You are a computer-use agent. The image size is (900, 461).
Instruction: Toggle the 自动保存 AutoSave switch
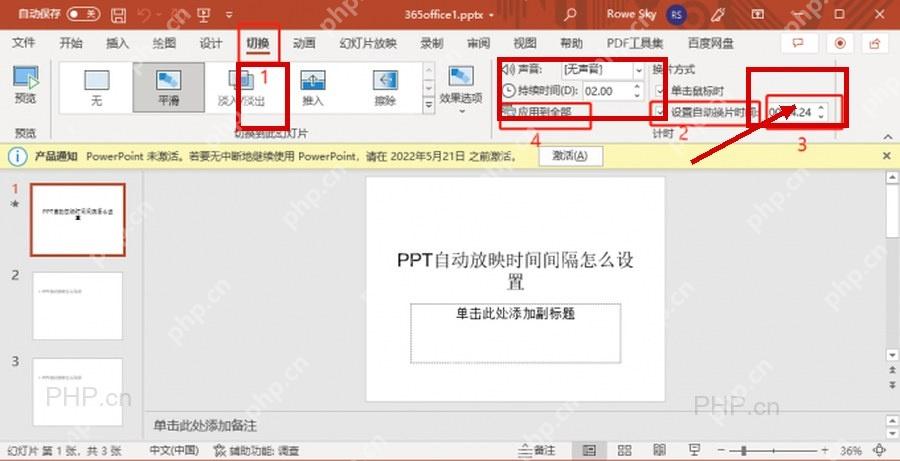(x=83, y=14)
